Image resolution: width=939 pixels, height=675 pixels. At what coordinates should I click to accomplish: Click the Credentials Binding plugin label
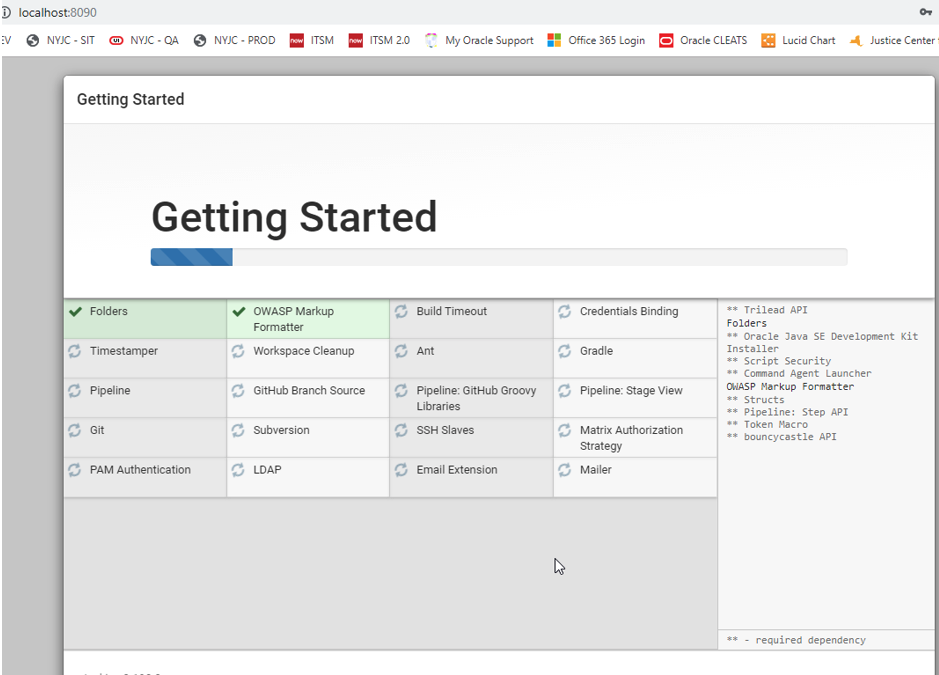click(x=629, y=311)
